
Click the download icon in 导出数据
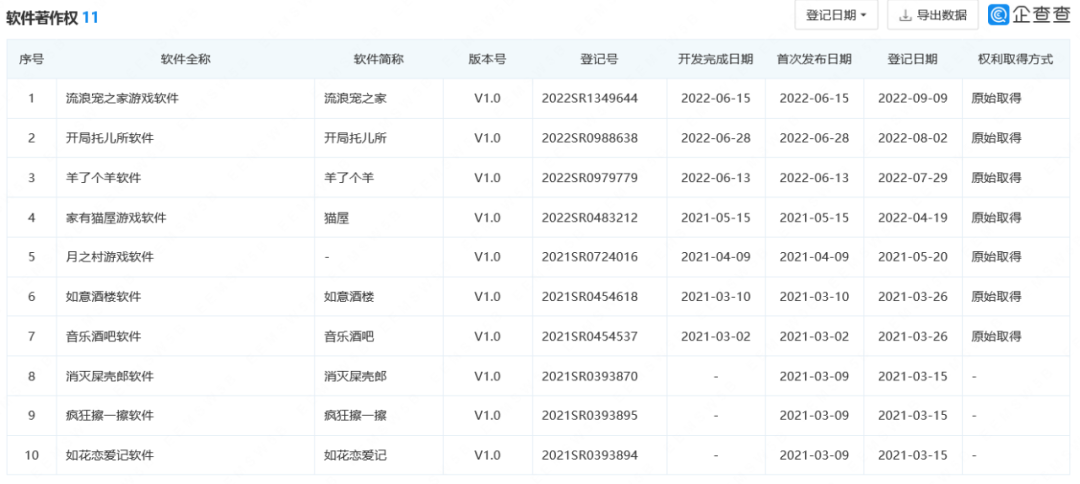(905, 15)
